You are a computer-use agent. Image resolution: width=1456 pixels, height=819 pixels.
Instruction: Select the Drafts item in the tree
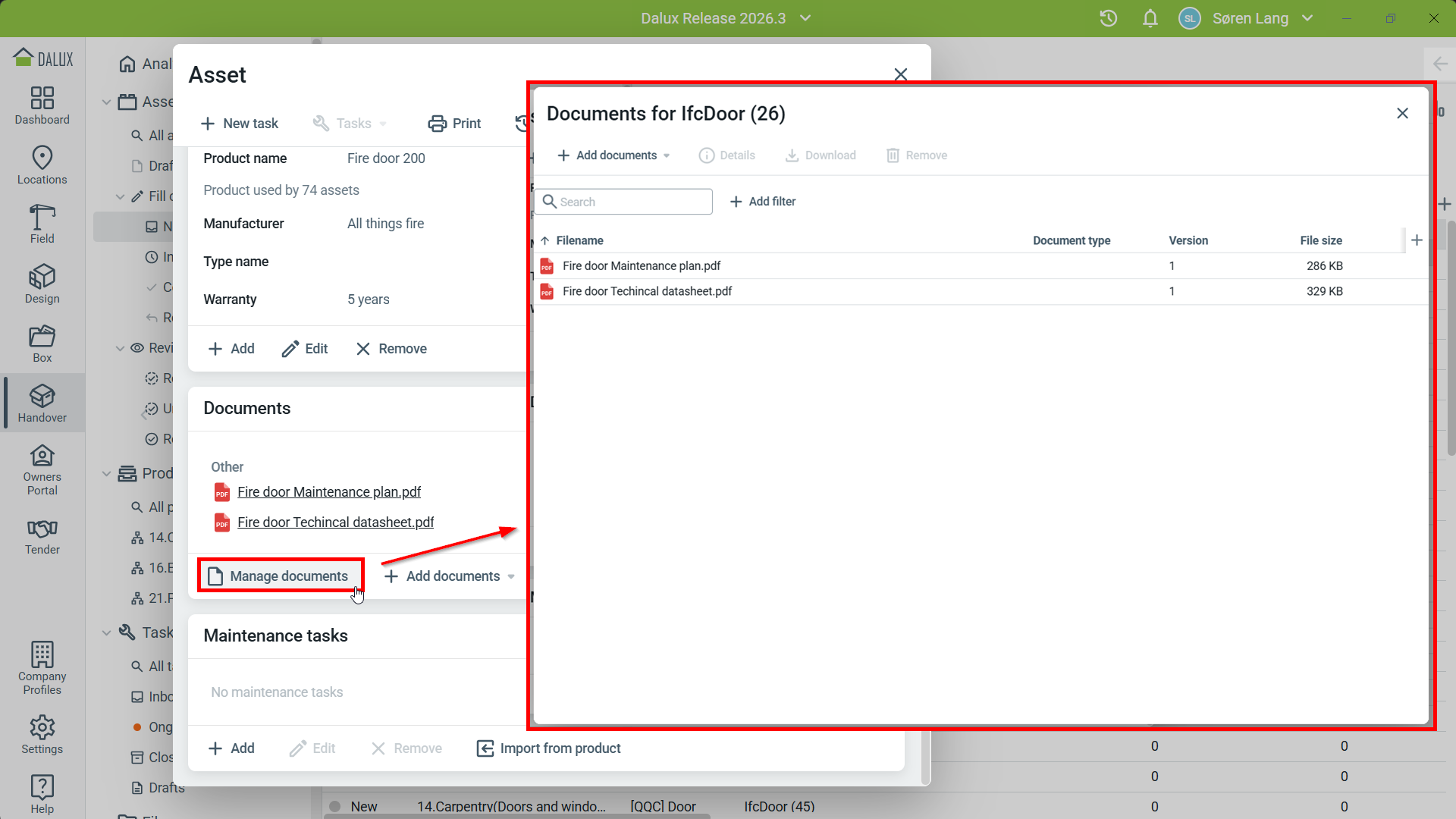point(158,788)
